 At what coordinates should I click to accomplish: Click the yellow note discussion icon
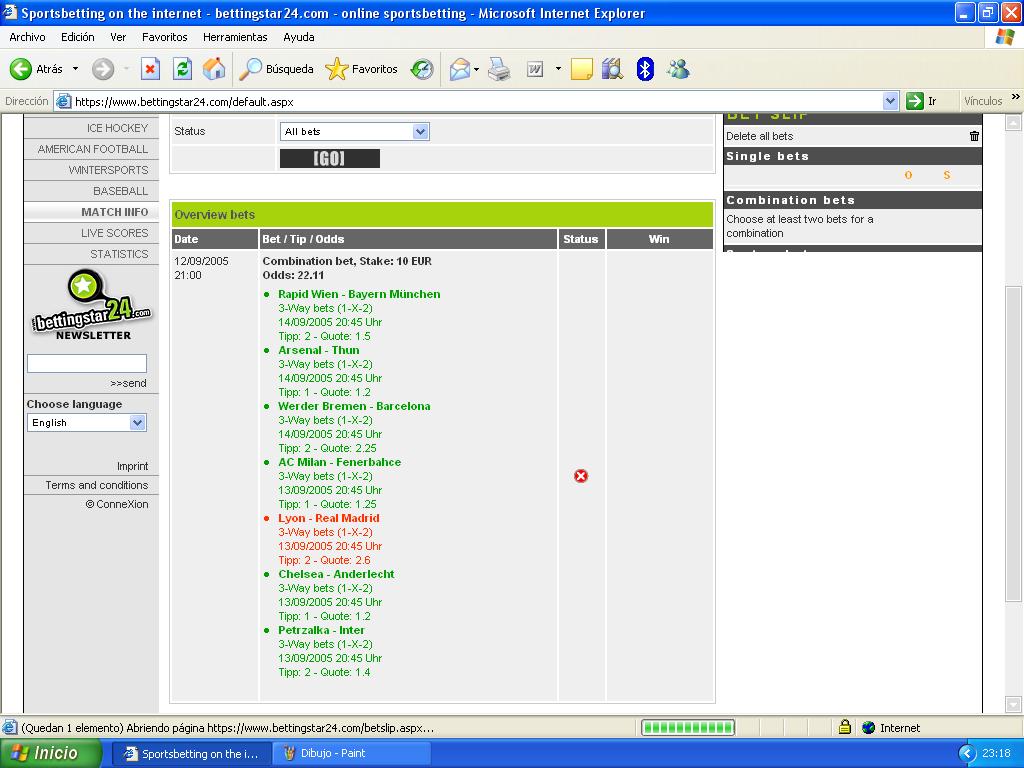point(581,69)
